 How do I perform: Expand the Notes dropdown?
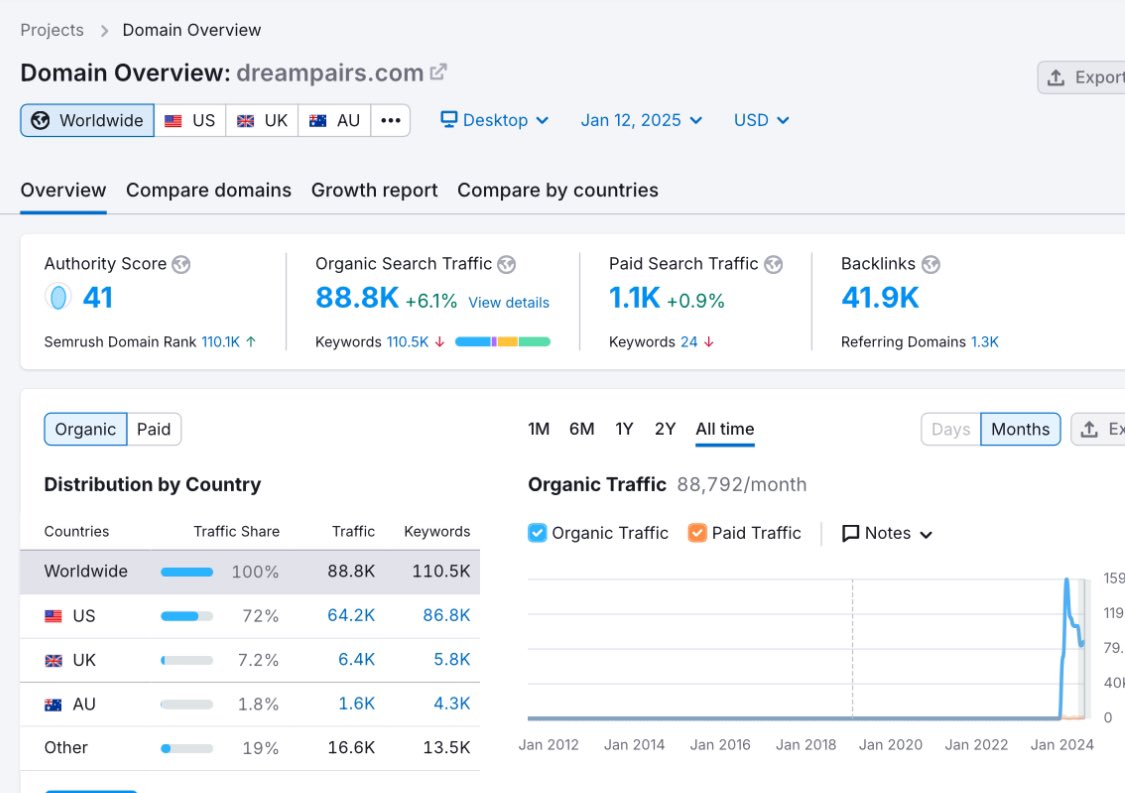point(887,533)
